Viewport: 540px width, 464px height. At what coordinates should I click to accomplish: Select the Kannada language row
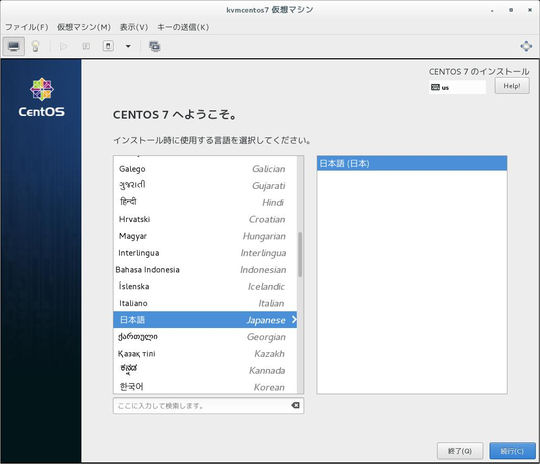[x=205, y=370]
